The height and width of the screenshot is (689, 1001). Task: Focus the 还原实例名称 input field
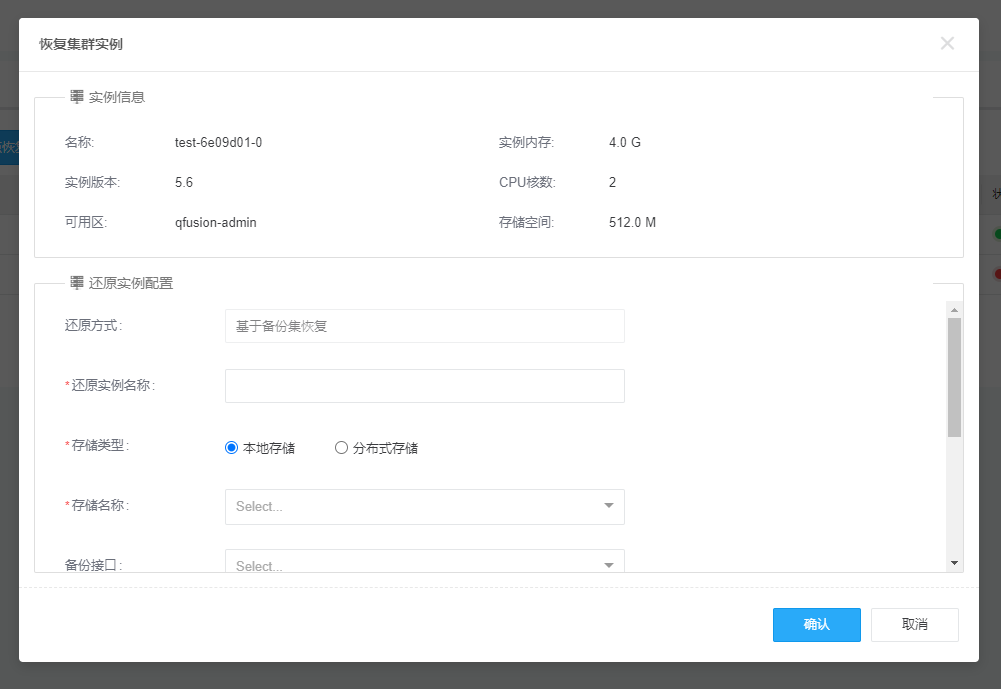(x=425, y=386)
